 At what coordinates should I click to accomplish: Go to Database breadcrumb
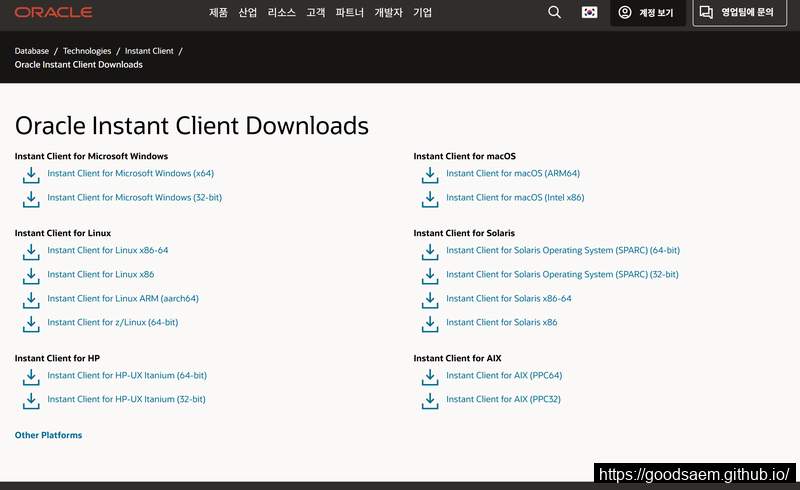32,51
